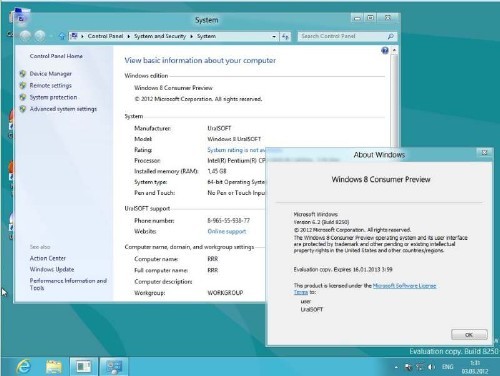Click the Forward arrow in System window
Image resolution: width=500 pixels, height=376 pixels.
click(40, 36)
